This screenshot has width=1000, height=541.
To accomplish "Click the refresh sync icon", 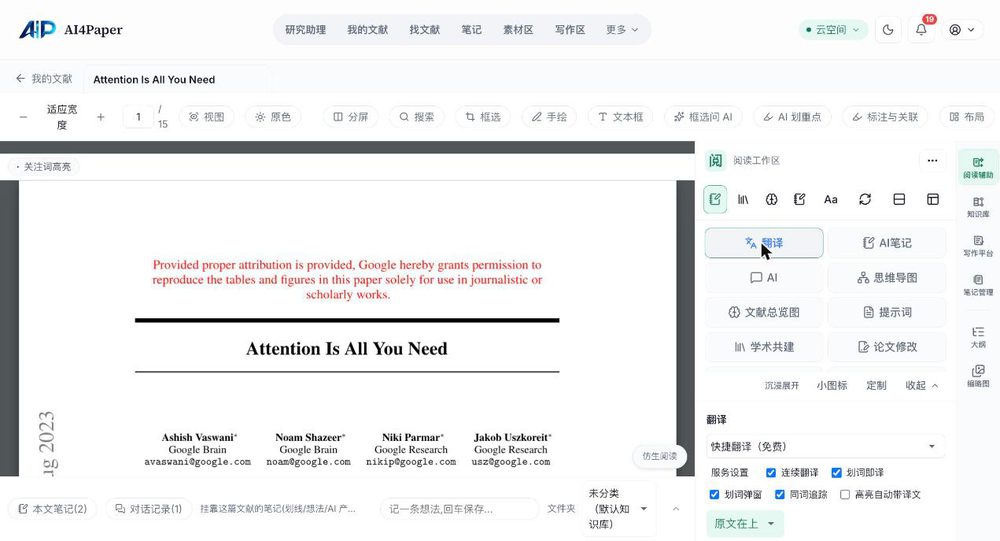I will click(x=865, y=199).
